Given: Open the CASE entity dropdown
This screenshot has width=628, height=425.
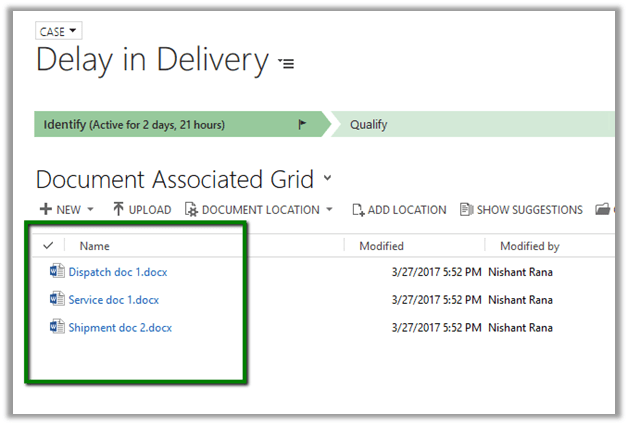Looking at the screenshot, I should tap(59, 32).
